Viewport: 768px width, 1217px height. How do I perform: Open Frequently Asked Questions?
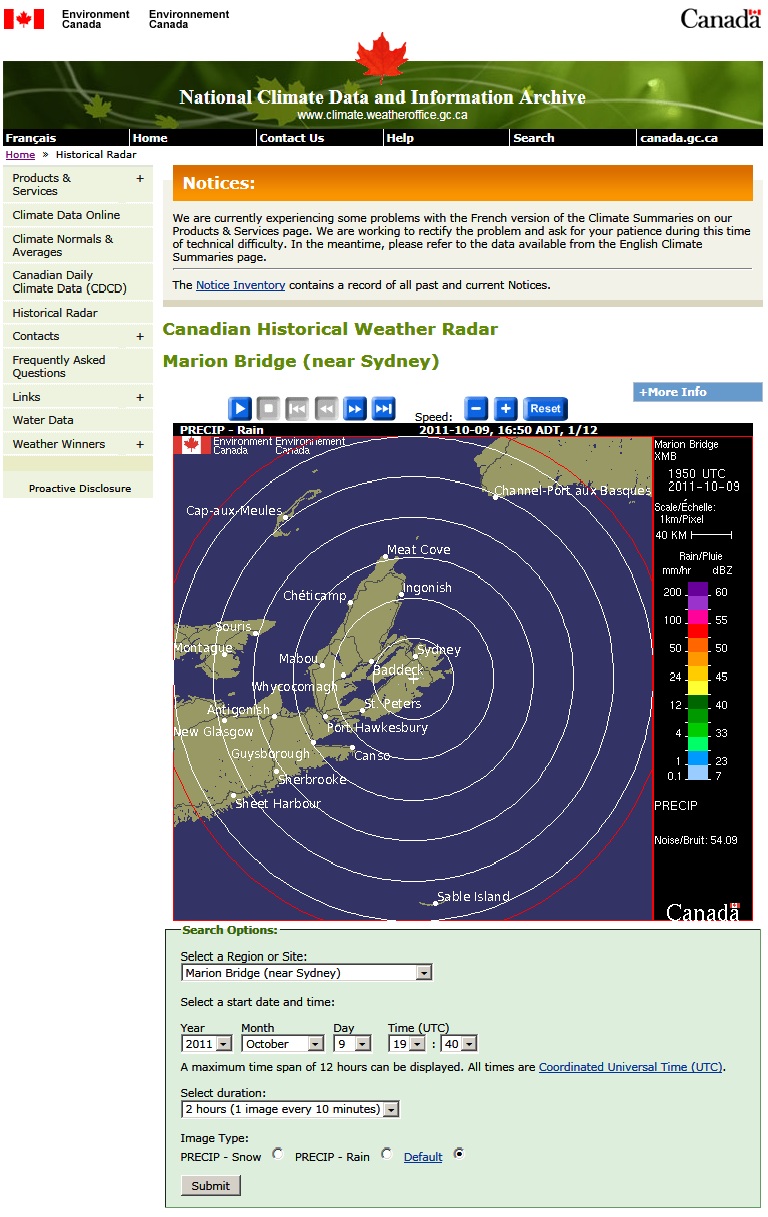click(x=59, y=366)
